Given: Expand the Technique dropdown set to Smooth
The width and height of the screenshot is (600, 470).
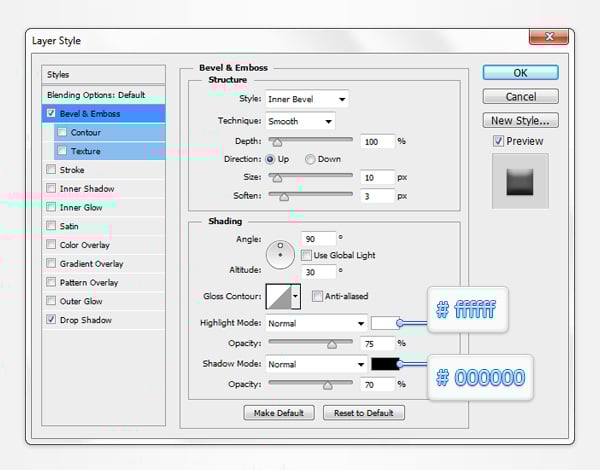Looking at the screenshot, I should [299, 121].
